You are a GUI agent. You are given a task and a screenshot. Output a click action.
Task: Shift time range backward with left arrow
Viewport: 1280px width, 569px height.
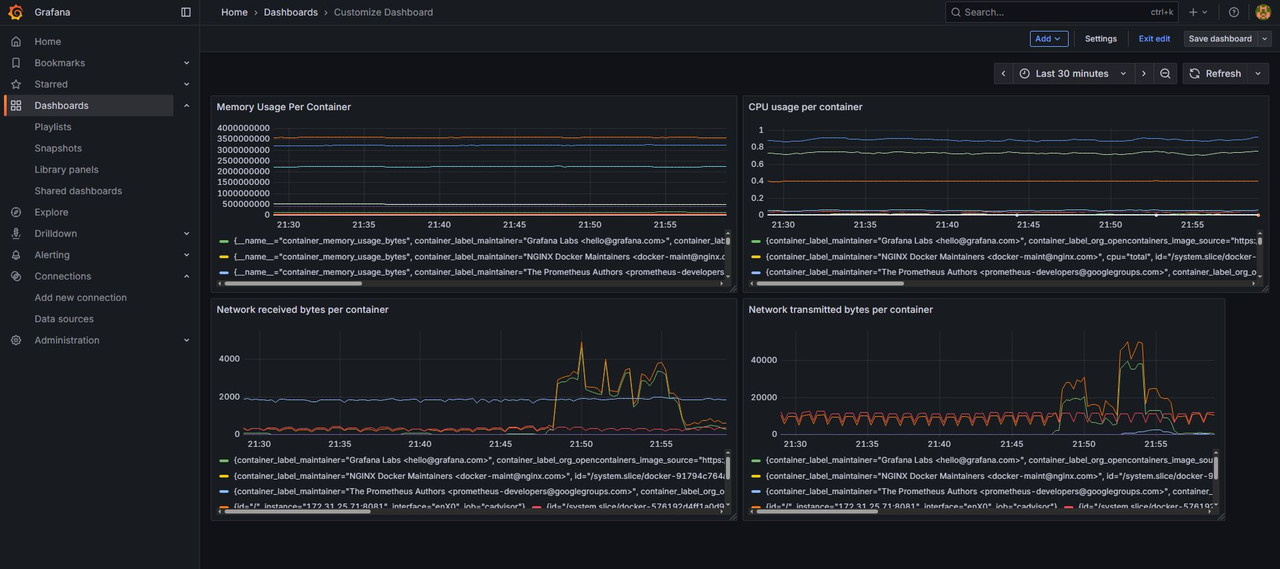(1003, 73)
